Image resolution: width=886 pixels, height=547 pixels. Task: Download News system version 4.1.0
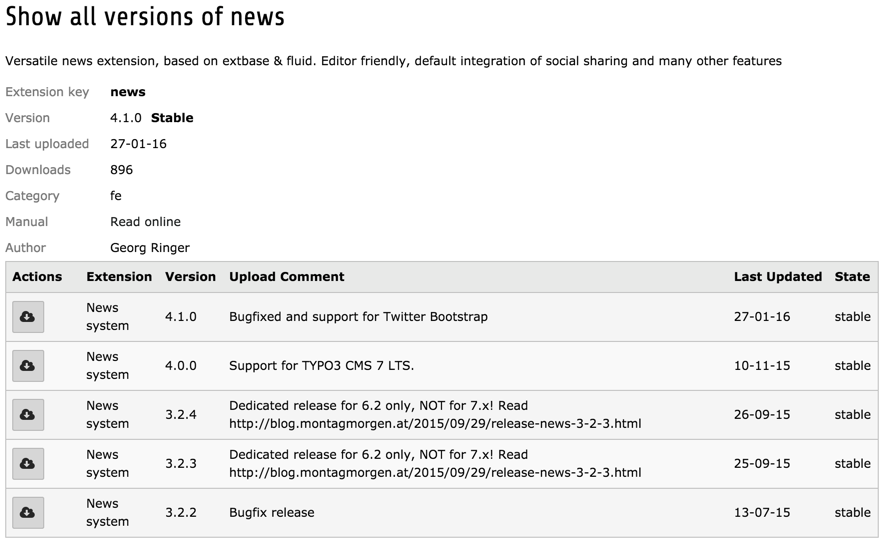point(28,317)
